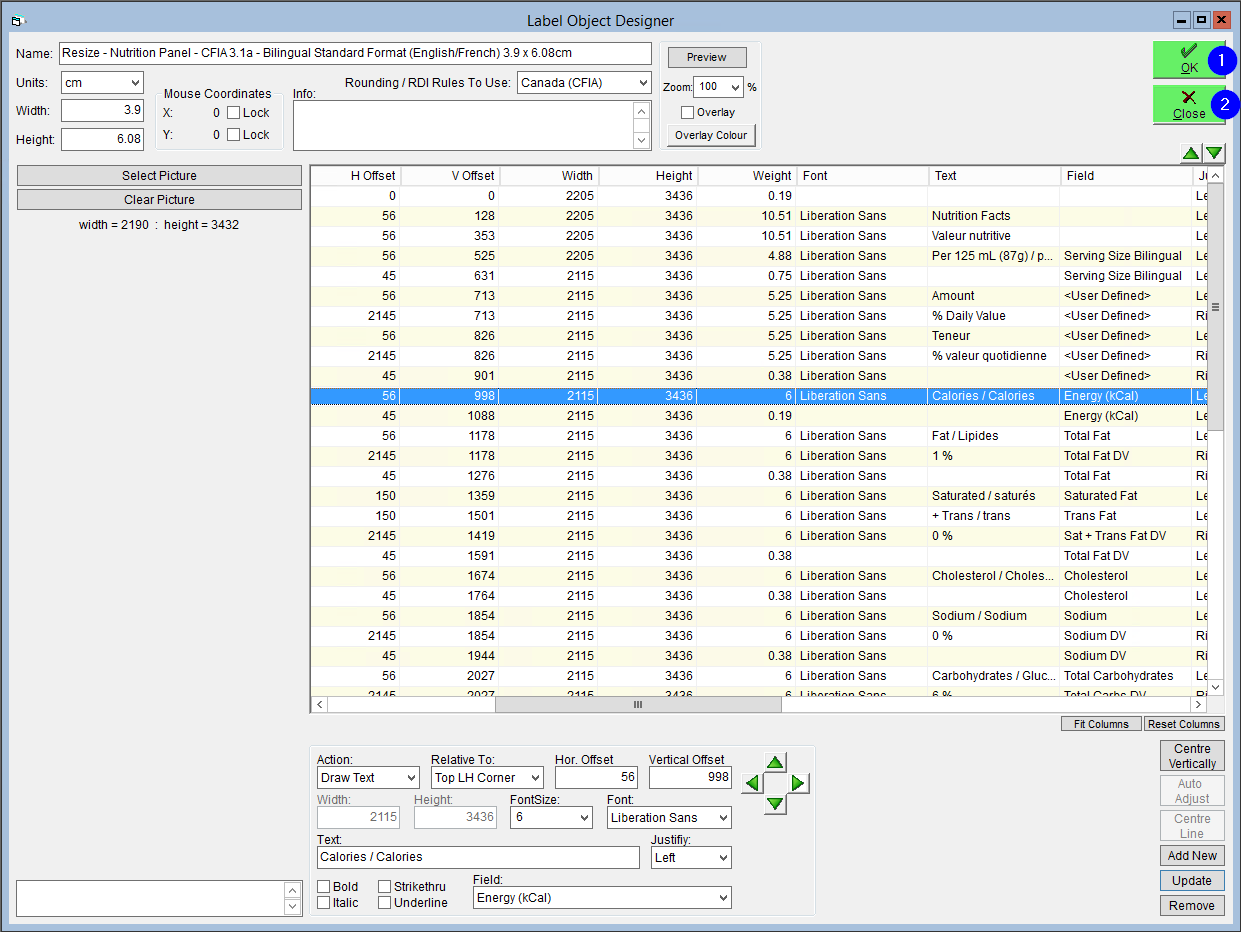
Task: Click the table's vertical scrollbar thumb
Action: point(1216,306)
